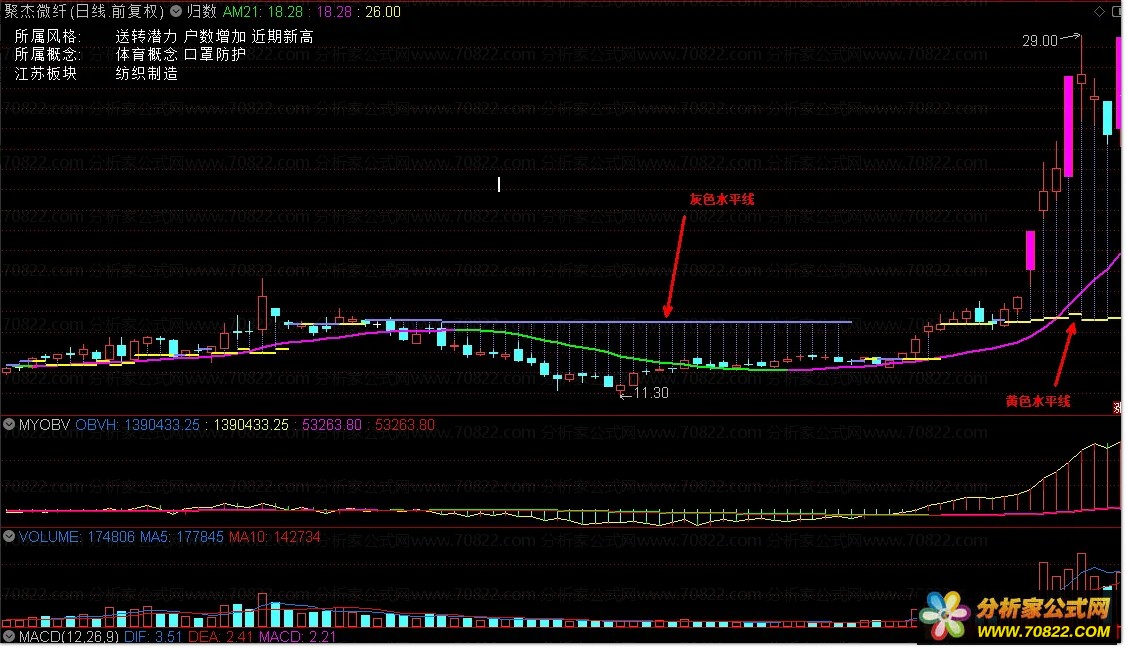The width and height of the screenshot is (1127, 648).
Task: Click the 户数增加 style tag
Action: coord(215,37)
